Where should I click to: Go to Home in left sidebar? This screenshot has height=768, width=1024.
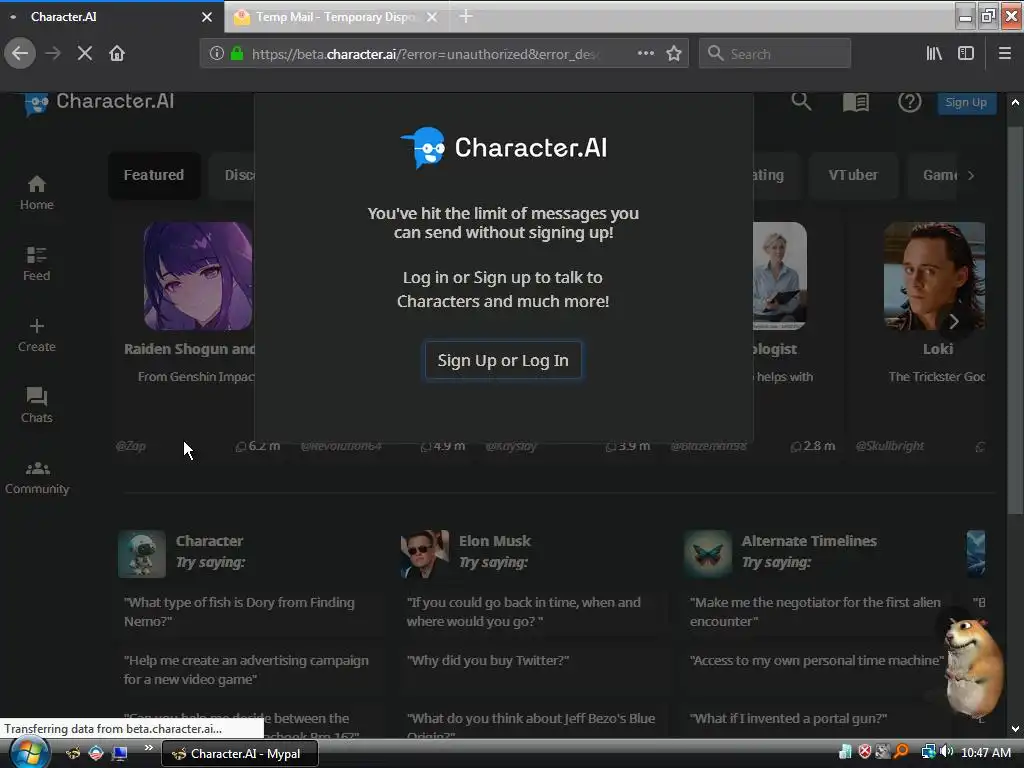coord(37,193)
